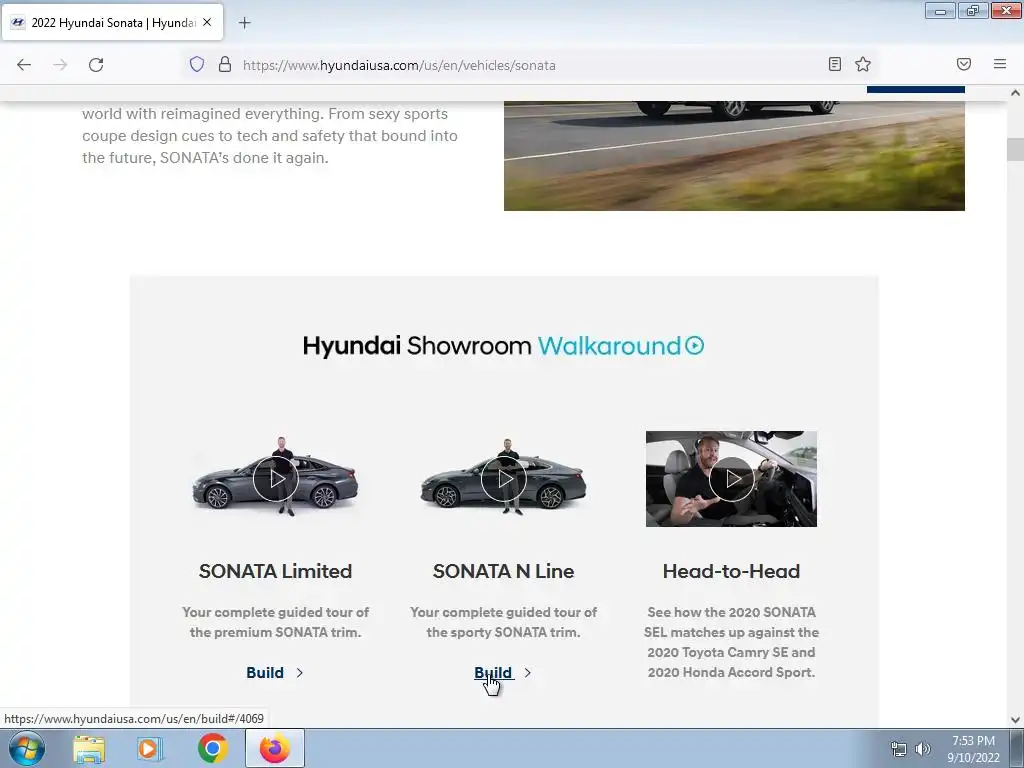Click the Sonata driving road image
The height and width of the screenshot is (768, 1024).
tap(734, 155)
